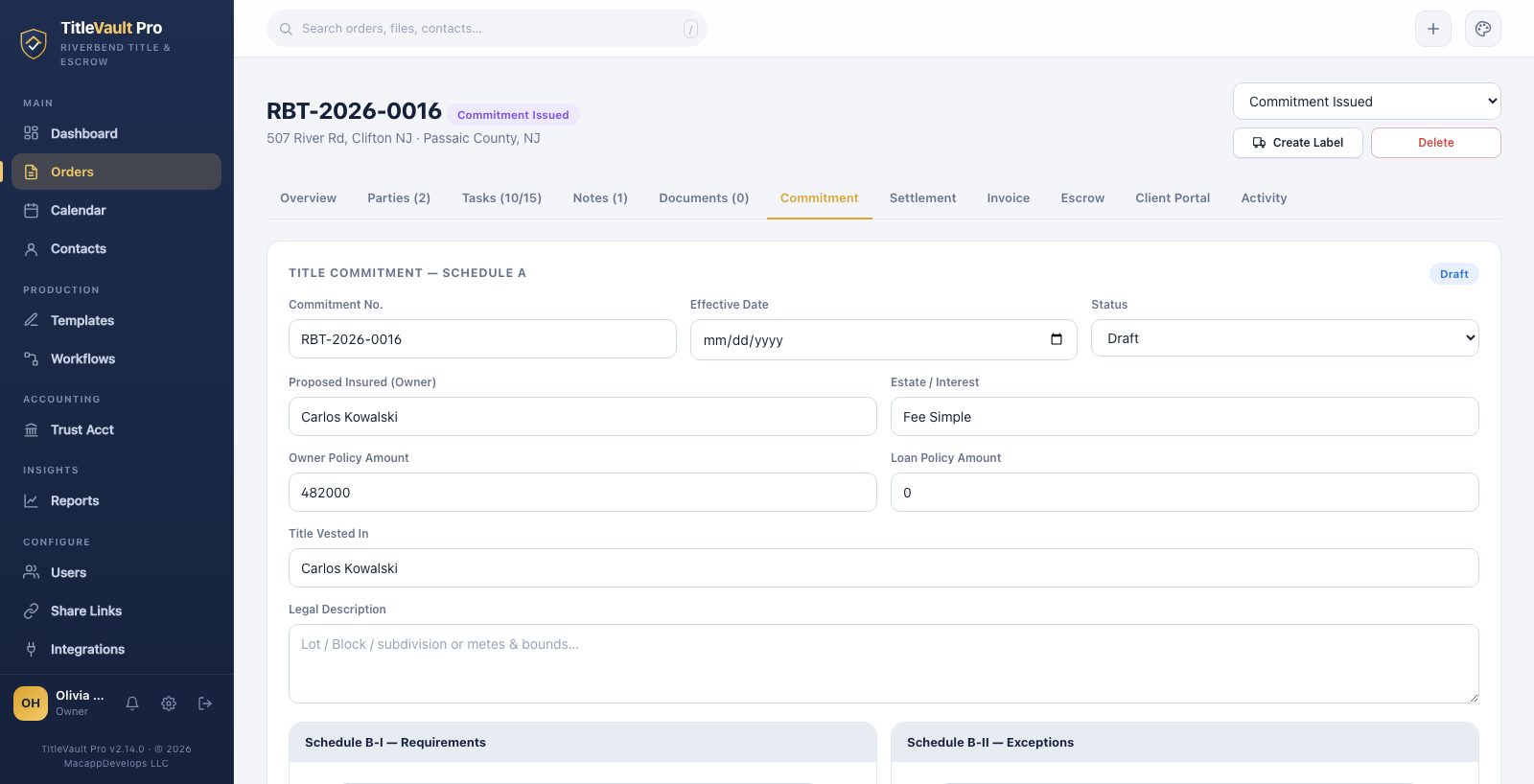Open the Effective Date calendar picker
Screen dimensions: 1534x784
click(x=1057, y=339)
